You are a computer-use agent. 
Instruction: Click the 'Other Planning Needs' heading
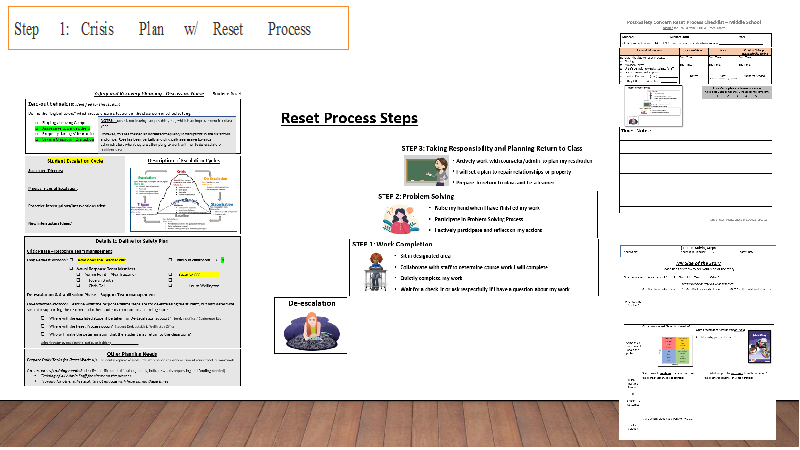pyautogui.click(x=132, y=354)
